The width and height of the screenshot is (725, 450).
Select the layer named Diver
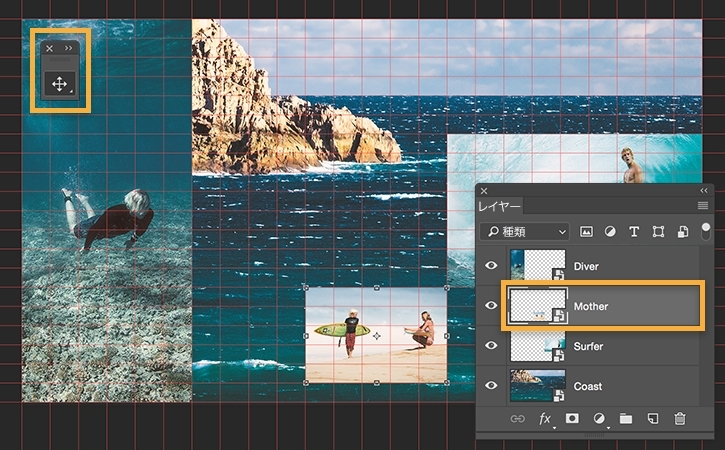[586, 266]
